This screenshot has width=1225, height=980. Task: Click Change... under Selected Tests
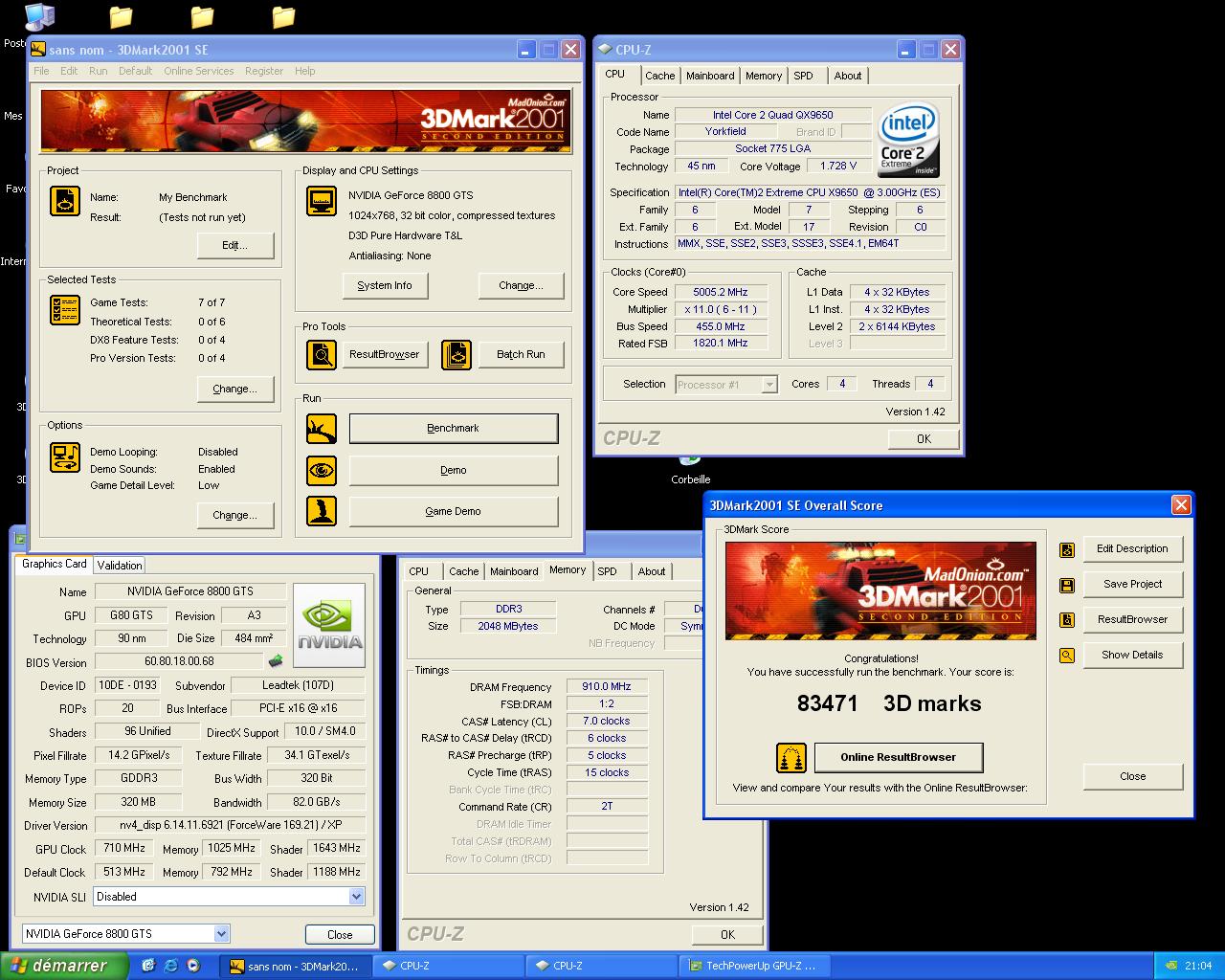(x=235, y=390)
